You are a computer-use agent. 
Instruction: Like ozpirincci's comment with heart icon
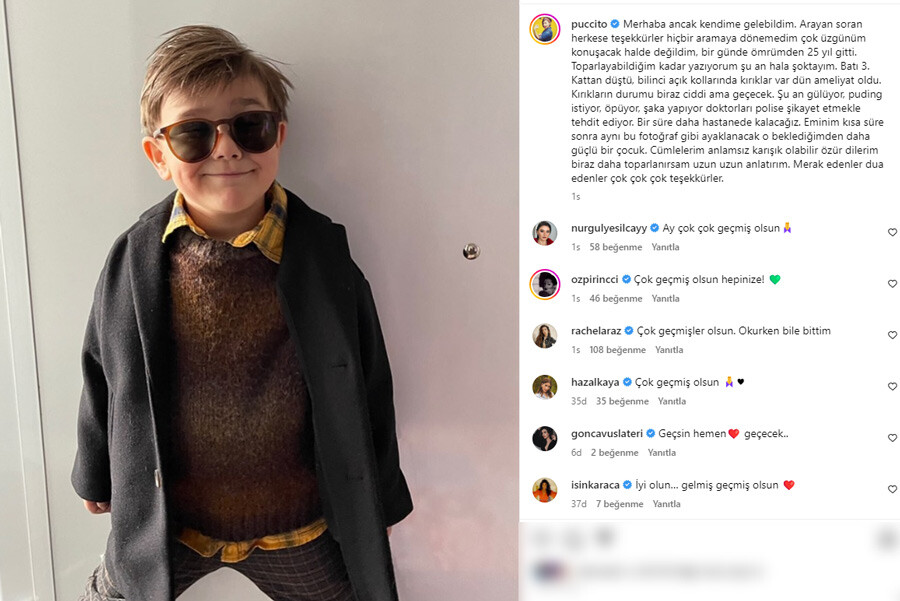[x=892, y=284]
